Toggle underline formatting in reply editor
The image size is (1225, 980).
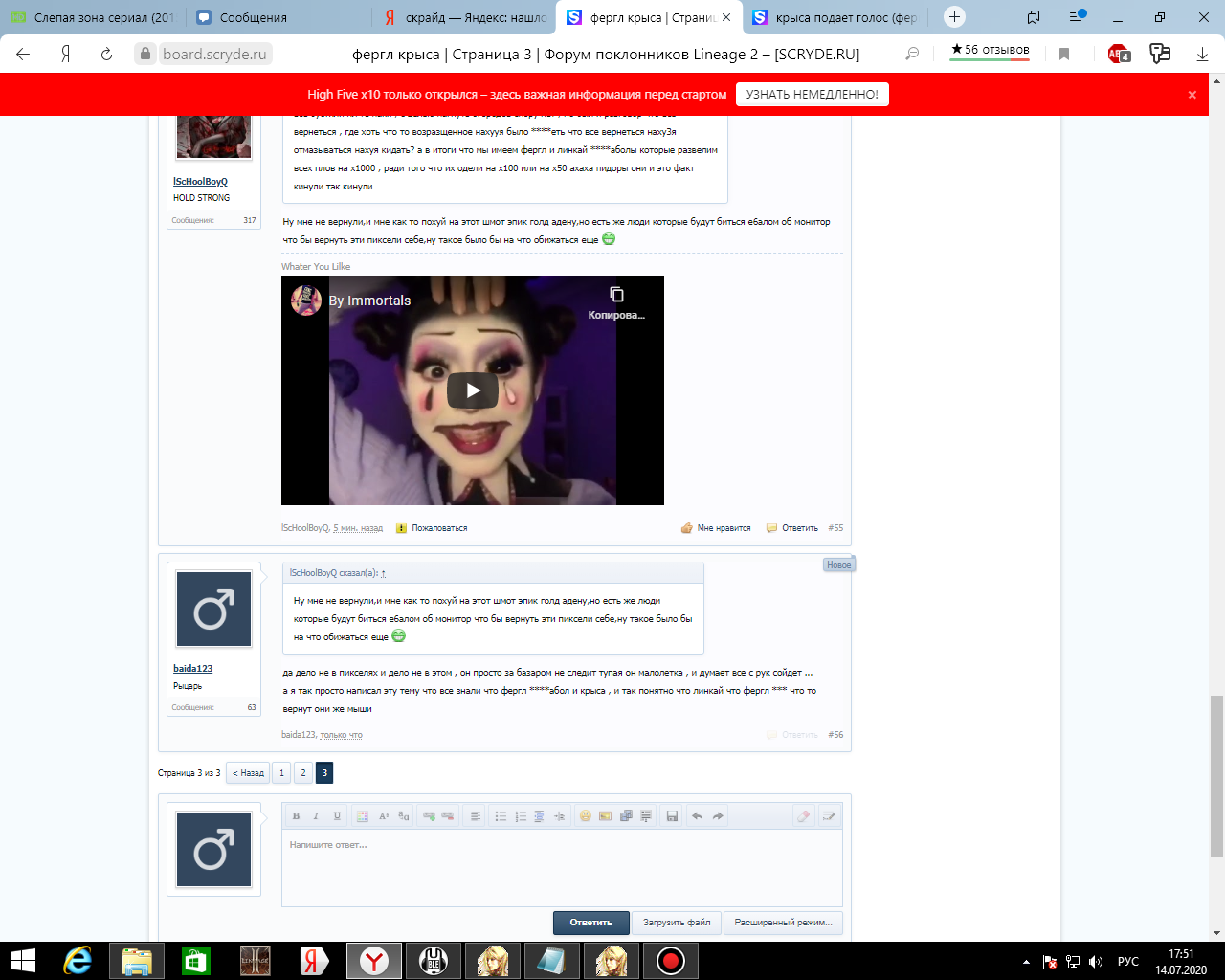point(337,816)
